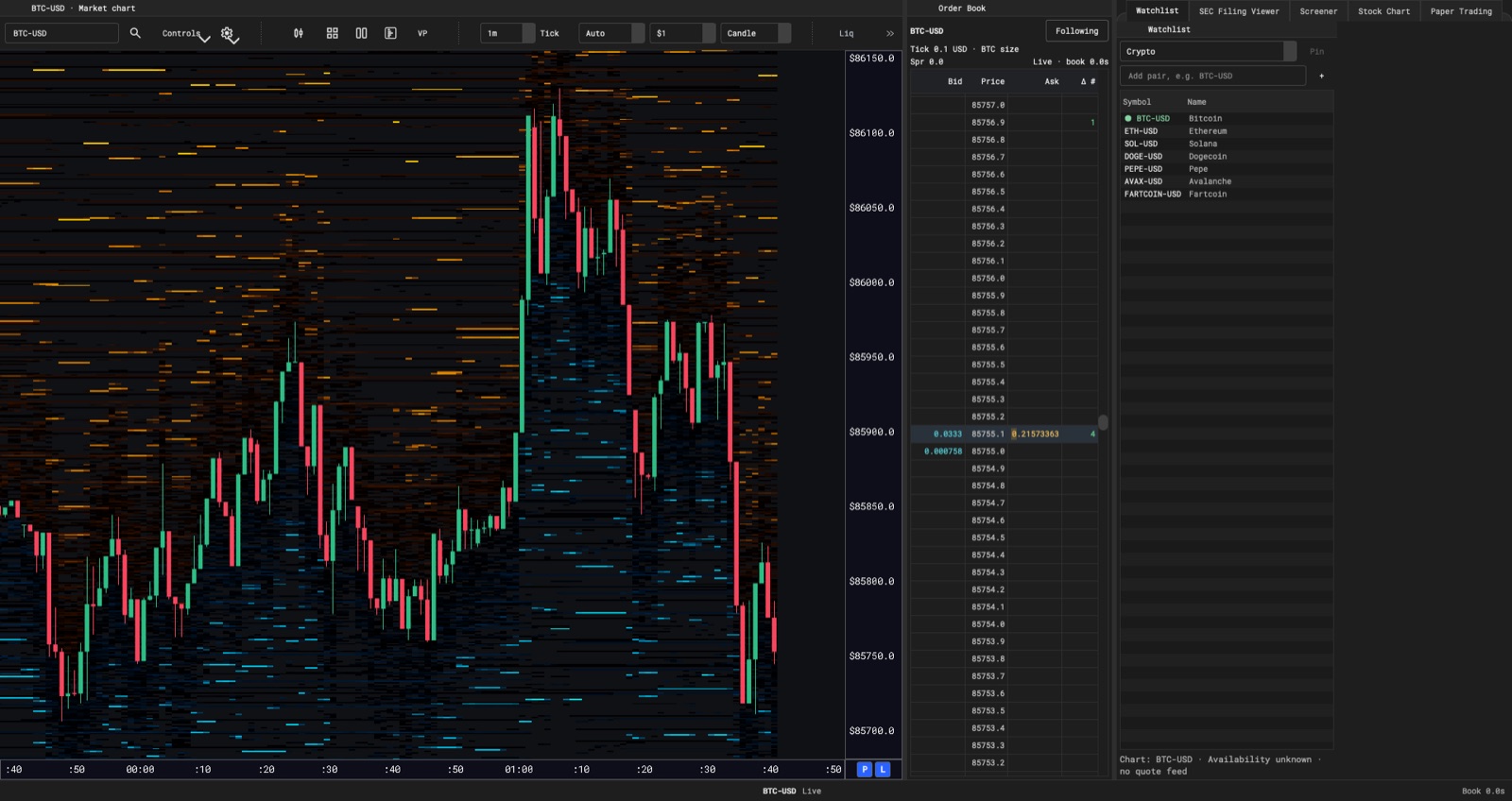Expand toolbar with the double-chevron icon

tap(889, 33)
